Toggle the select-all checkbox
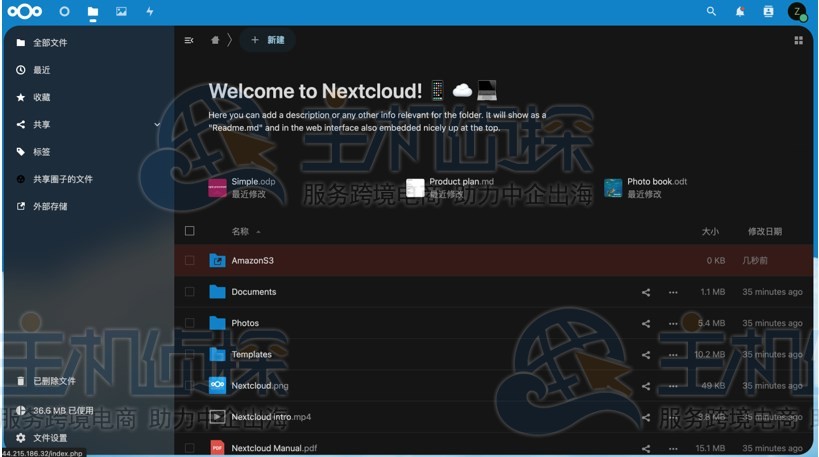The image size is (819, 457). pos(190,231)
